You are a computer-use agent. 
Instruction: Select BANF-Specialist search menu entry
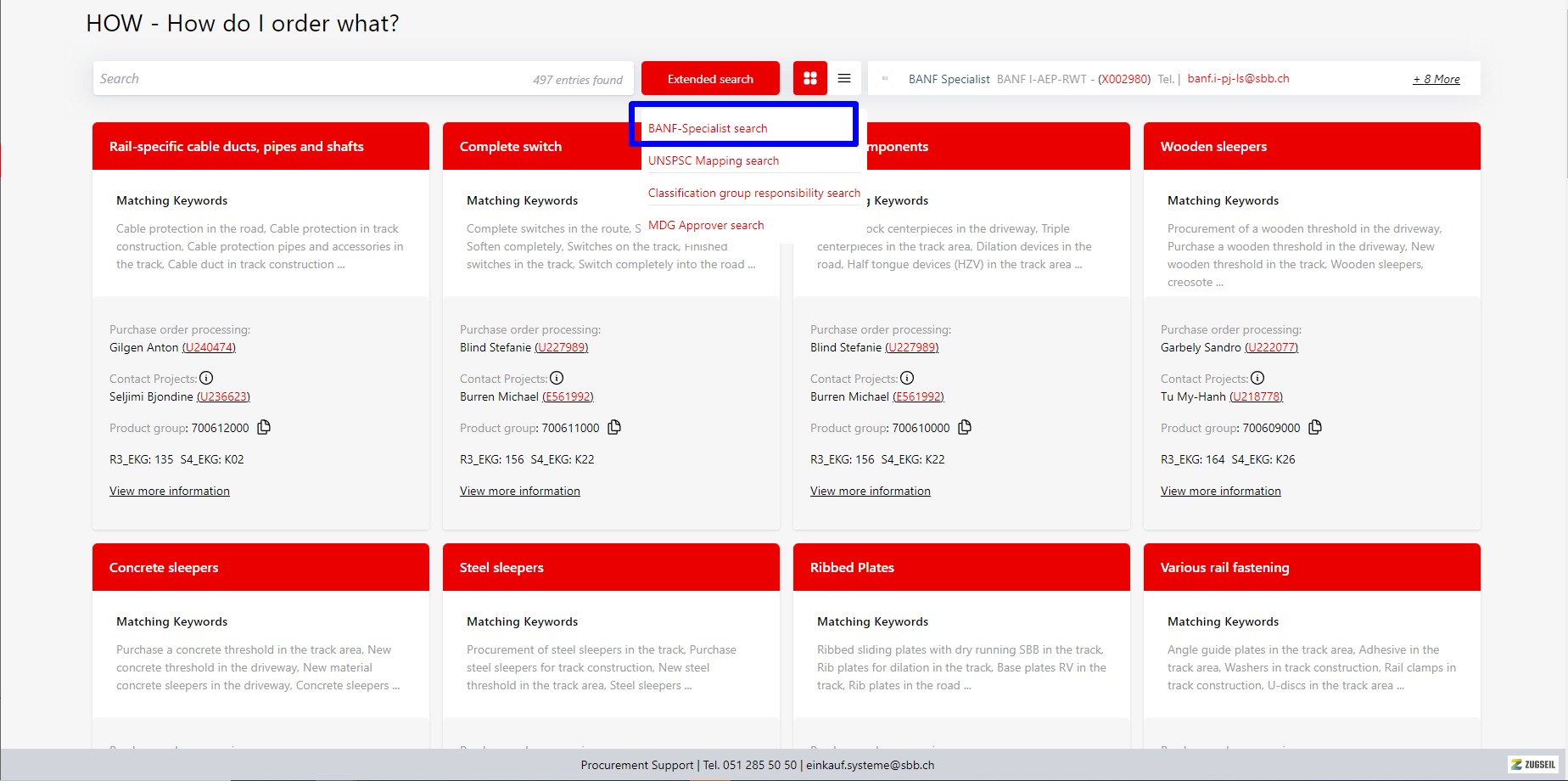click(708, 128)
